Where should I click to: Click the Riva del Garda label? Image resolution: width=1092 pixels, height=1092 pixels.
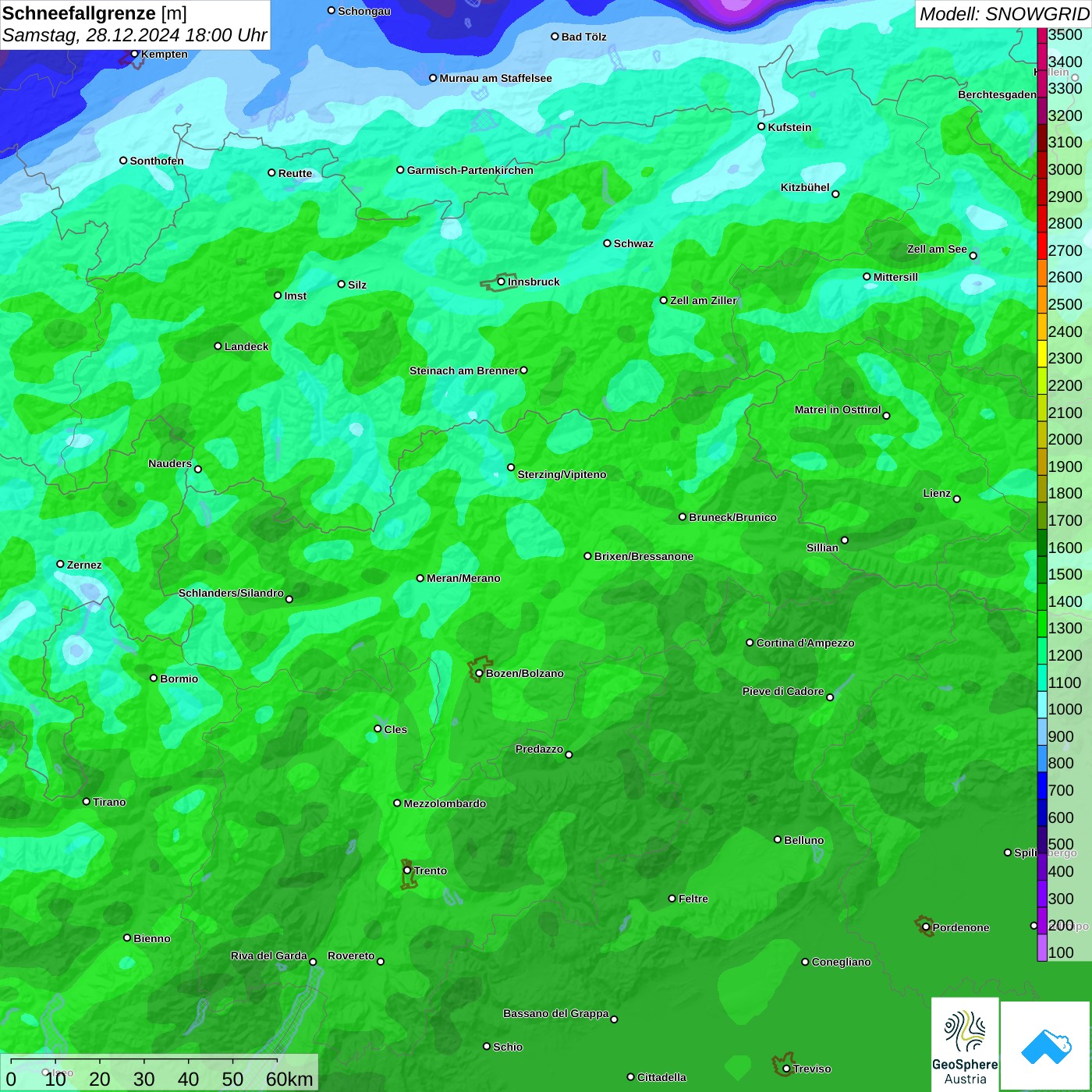click(x=268, y=955)
